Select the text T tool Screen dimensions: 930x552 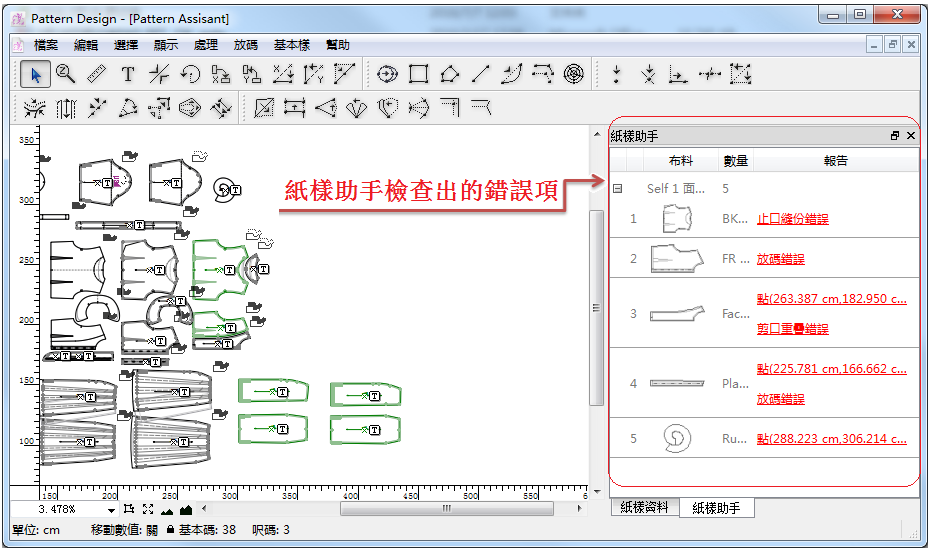tap(128, 74)
